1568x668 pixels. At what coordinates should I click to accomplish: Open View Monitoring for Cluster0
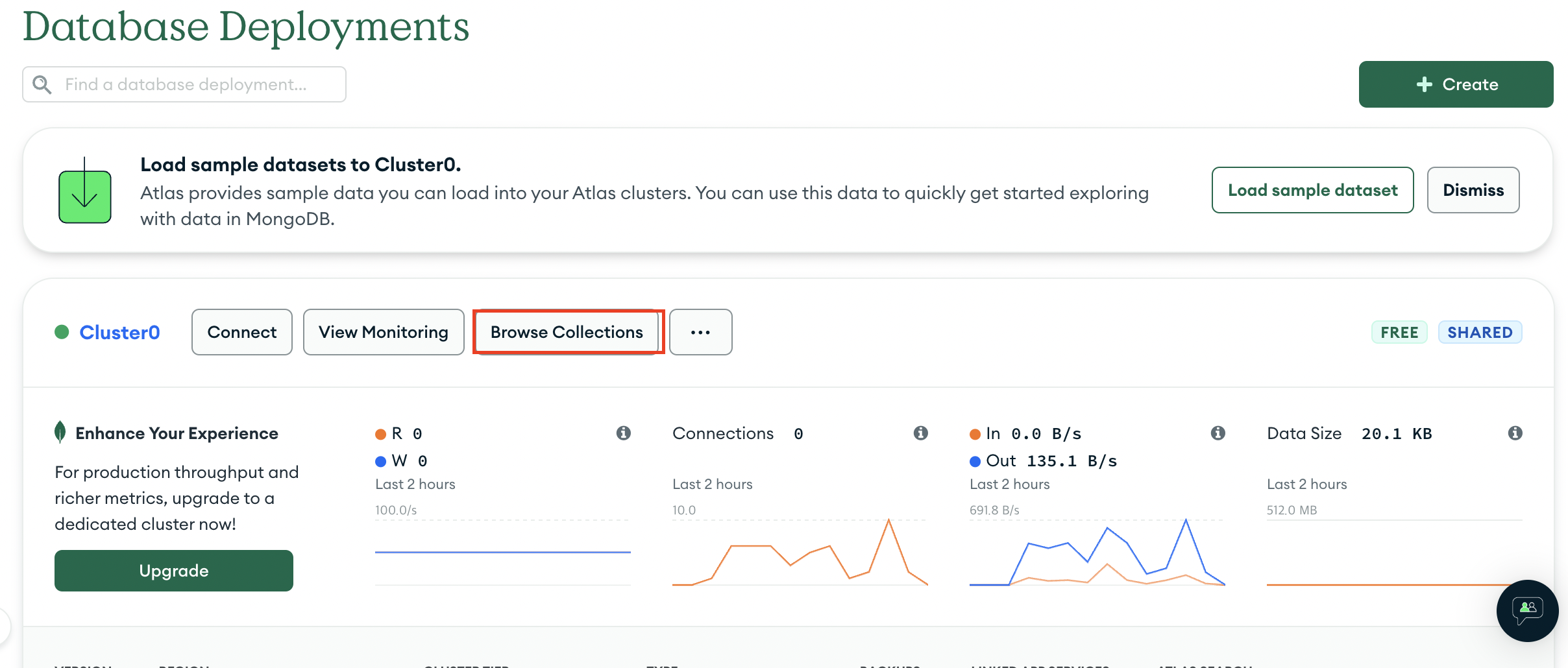pyautogui.click(x=384, y=332)
